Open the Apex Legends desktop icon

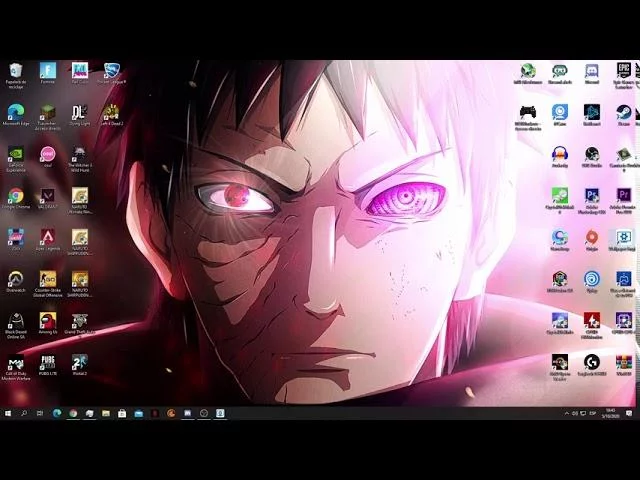pos(48,240)
